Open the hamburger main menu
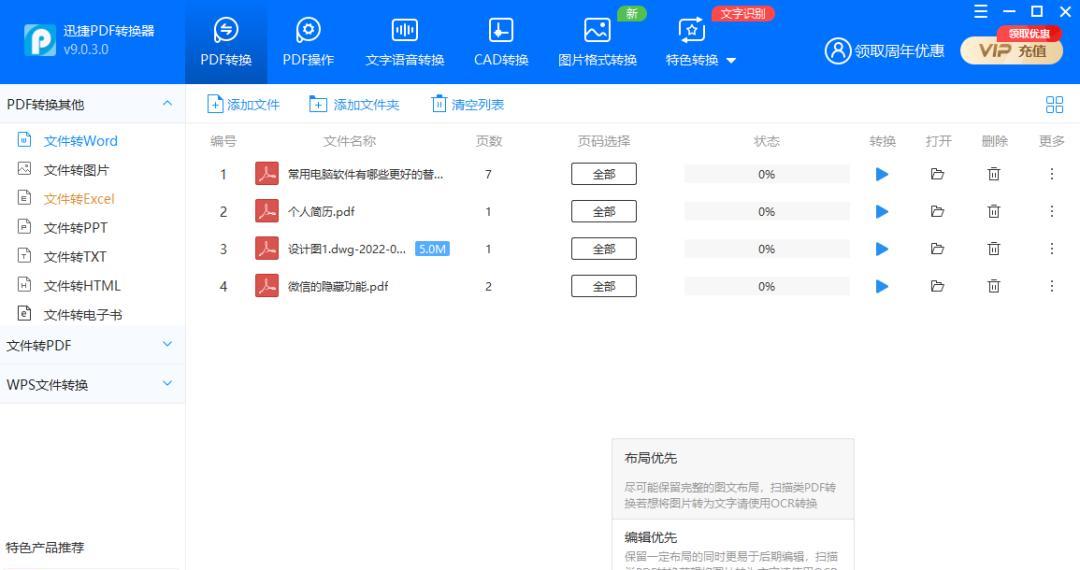The width and height of the screenshot is (1080, 570). 981,12
